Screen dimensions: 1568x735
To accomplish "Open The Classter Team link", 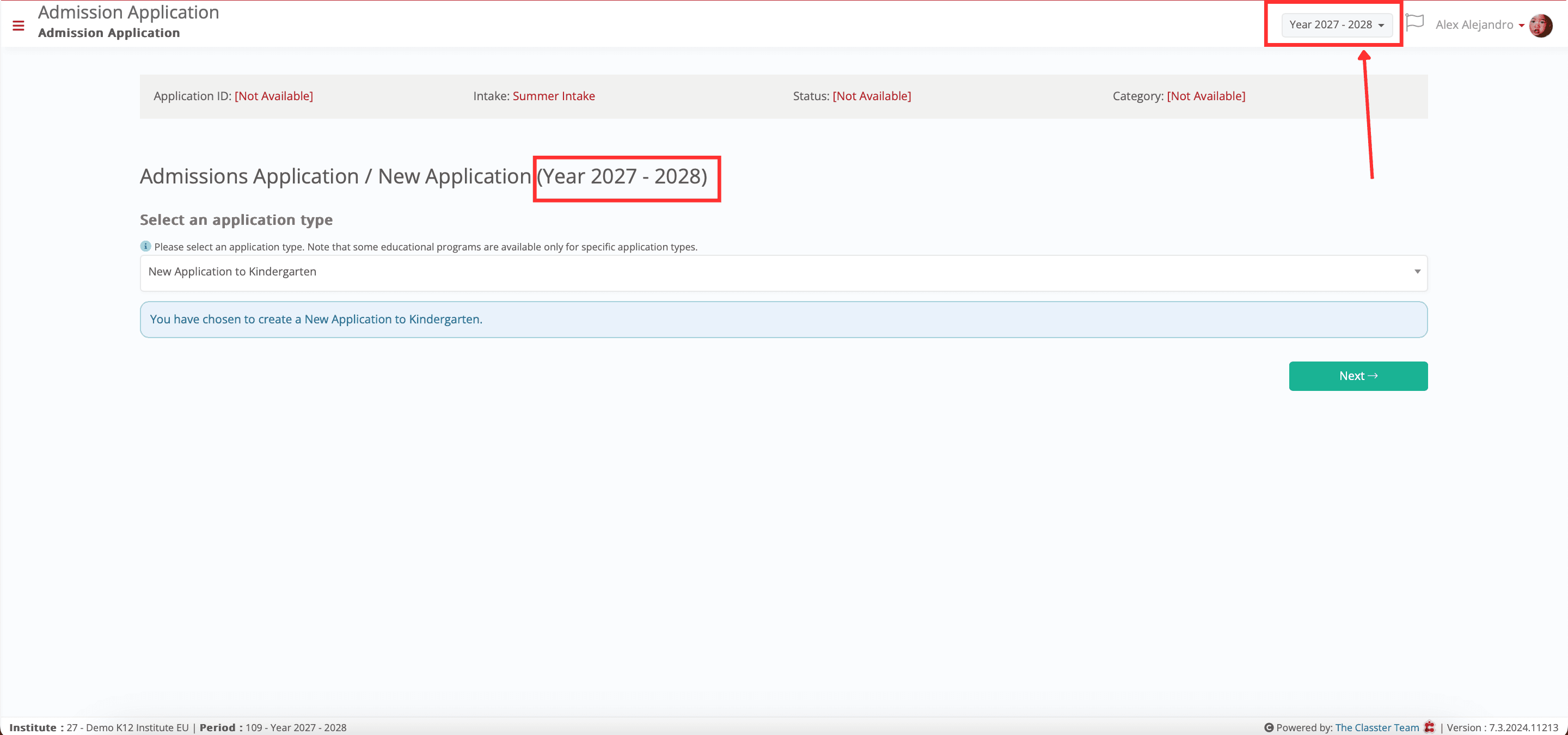I will tap(1377, 727).
